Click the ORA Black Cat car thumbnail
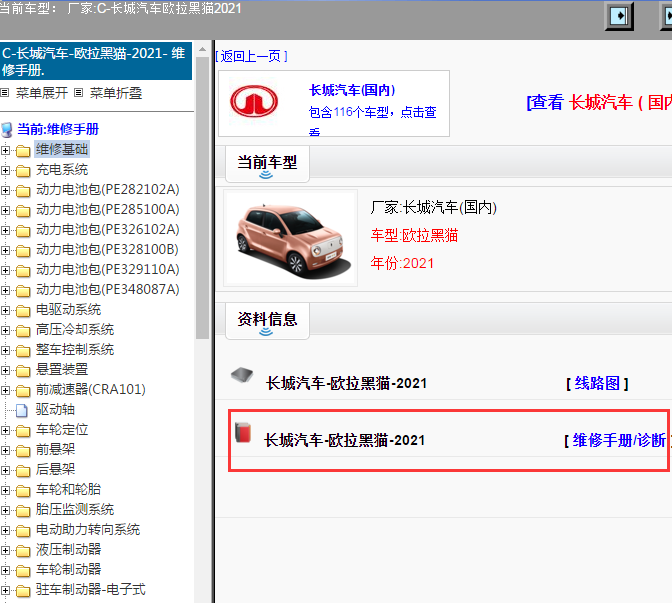This screenshot has height=603, width=672. tap(291, 239)
